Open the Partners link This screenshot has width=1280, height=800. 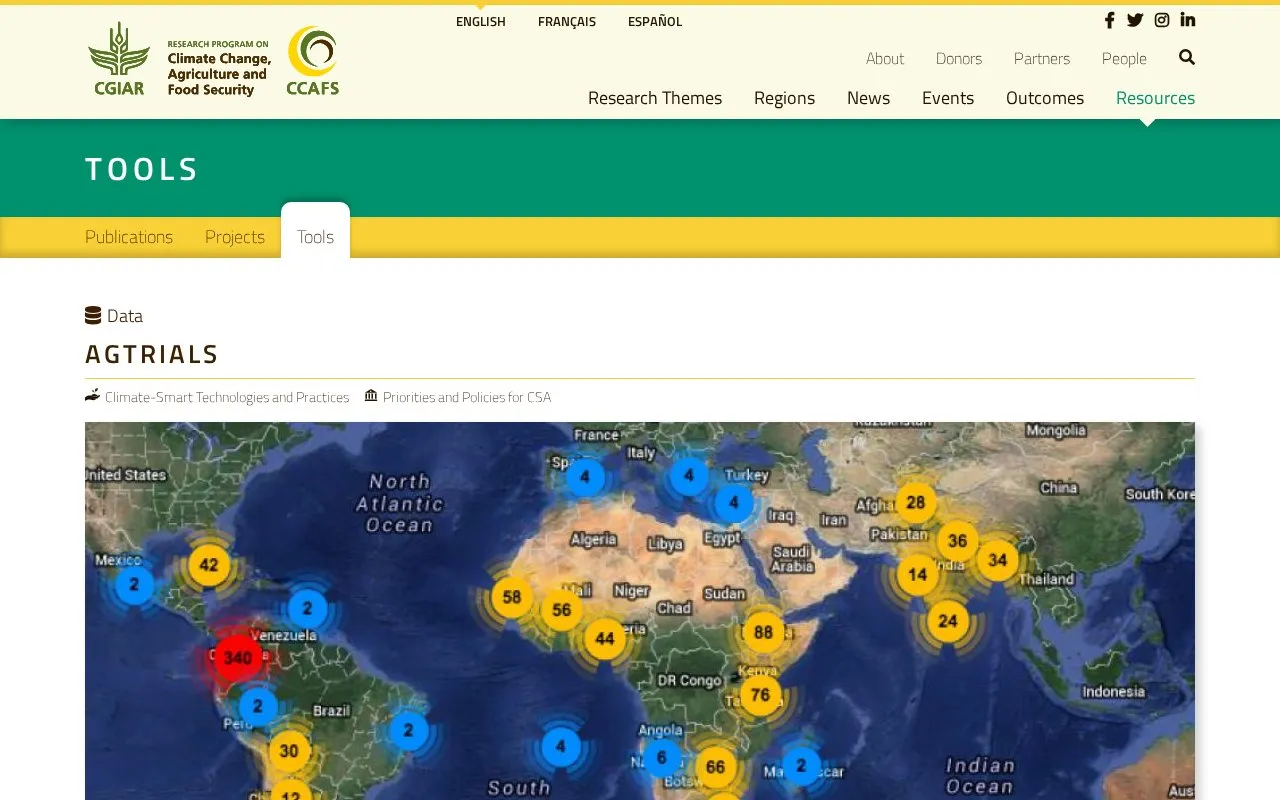(x=1042, y=59)
